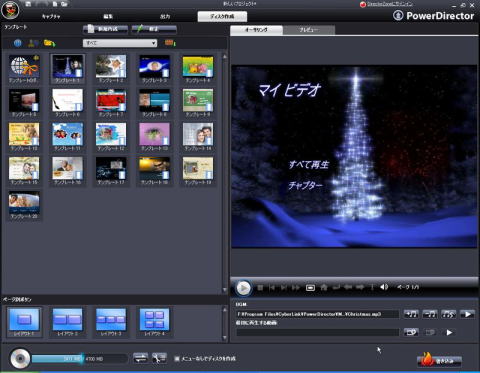
Task: Open the wrench-and-screwdriver disc settings icon
Action: 159,358
